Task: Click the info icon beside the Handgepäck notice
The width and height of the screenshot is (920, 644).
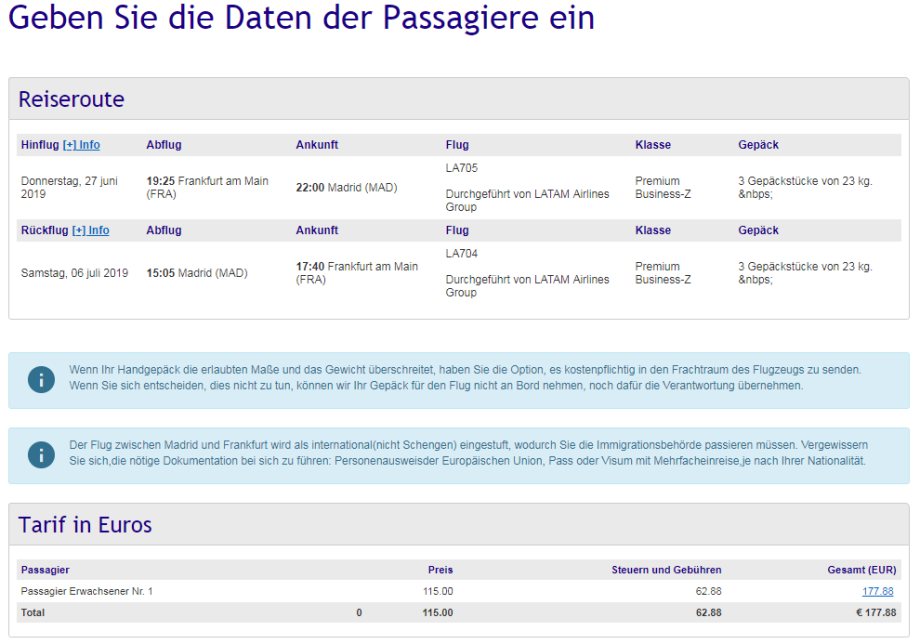Action: (41, 380)
